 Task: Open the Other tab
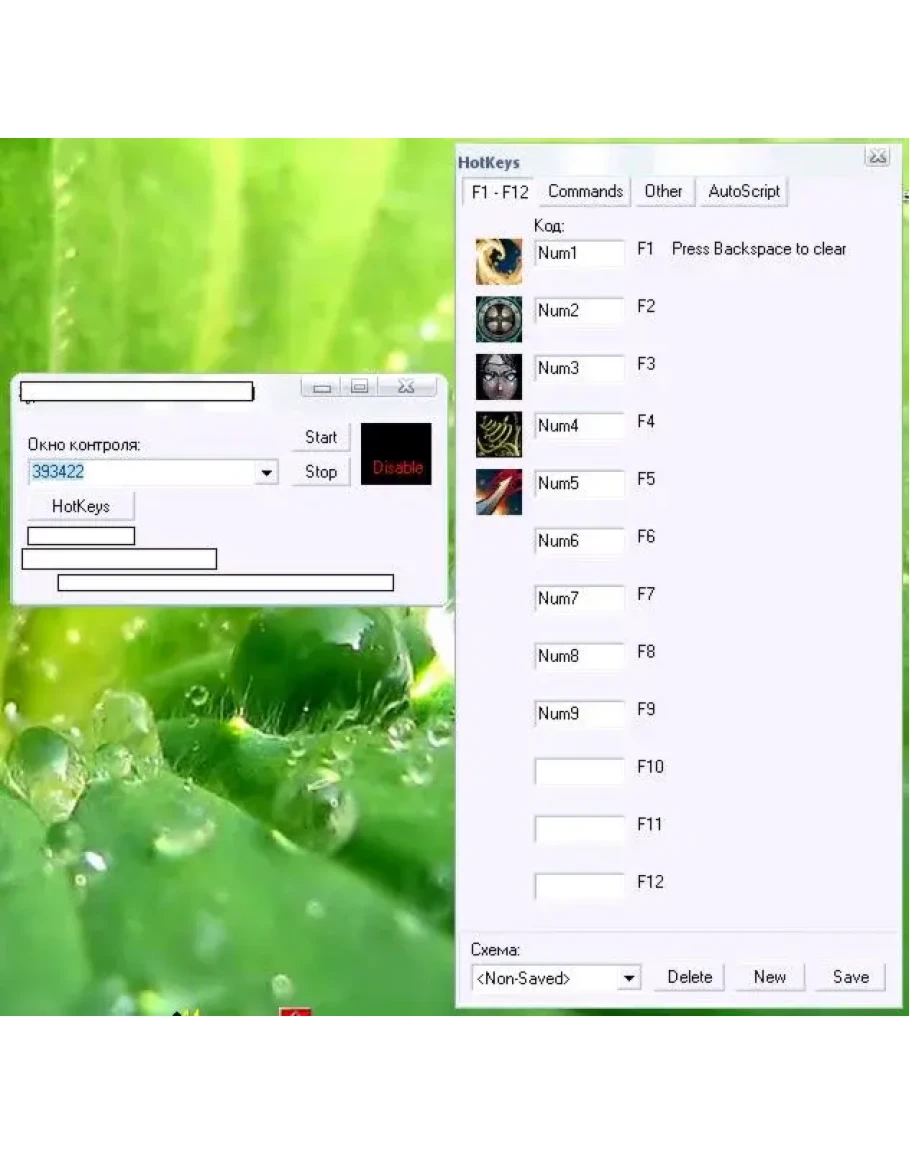click(663, 191)
